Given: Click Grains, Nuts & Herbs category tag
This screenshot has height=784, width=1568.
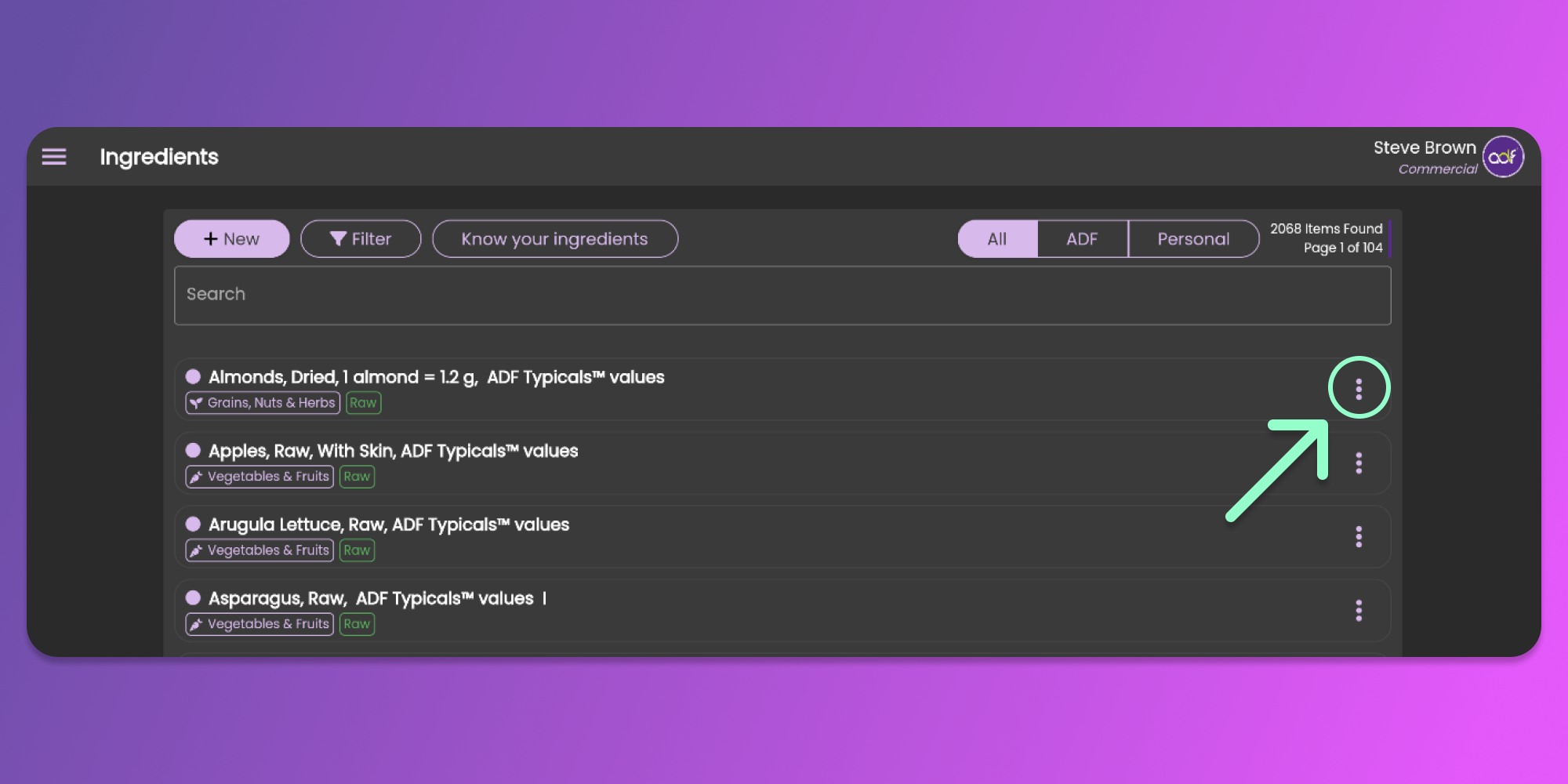Looking at the screenshot, I should tap(263, 403).
